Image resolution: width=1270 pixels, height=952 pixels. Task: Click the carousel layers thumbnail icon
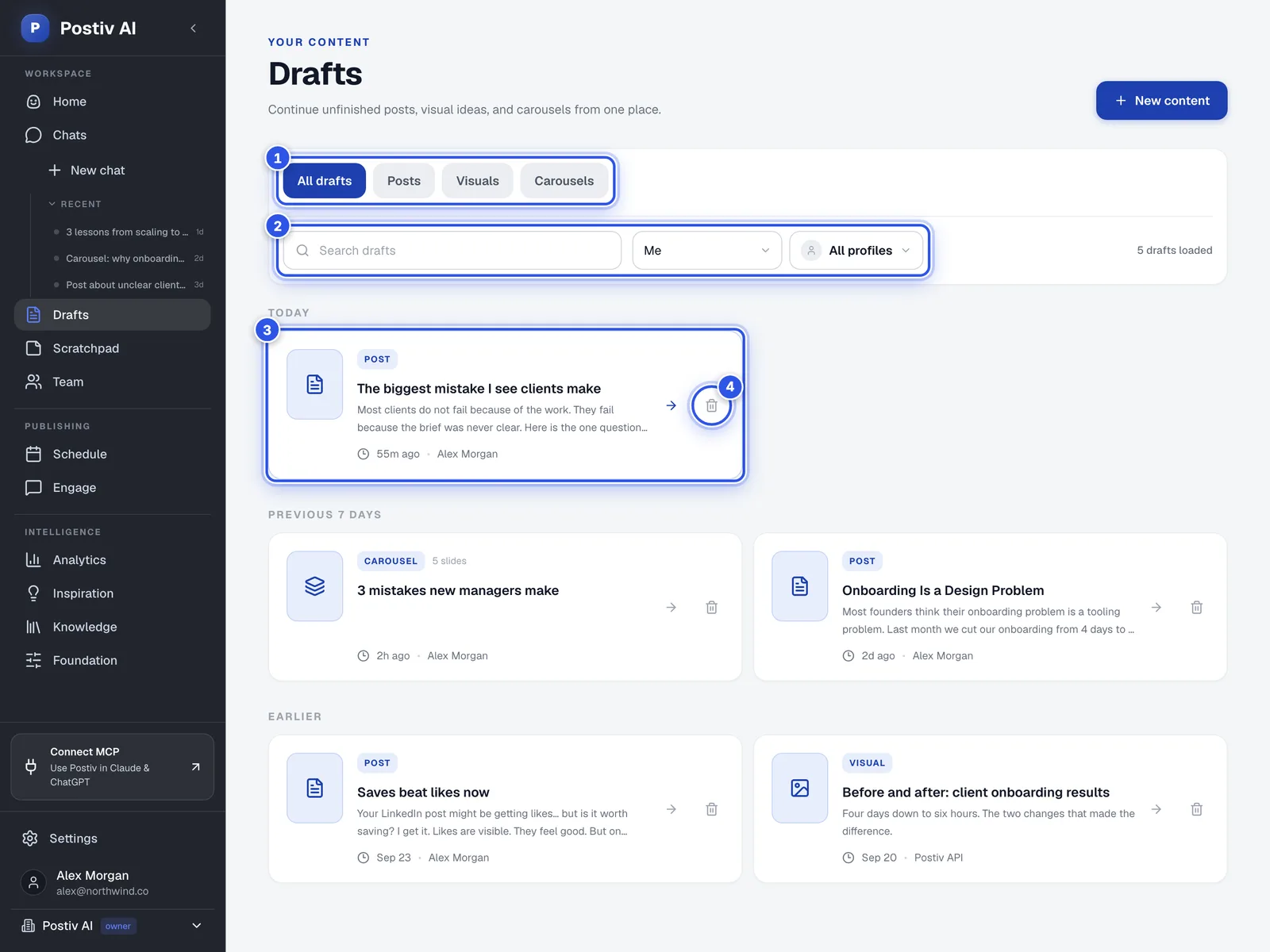(x=315, y=586)
